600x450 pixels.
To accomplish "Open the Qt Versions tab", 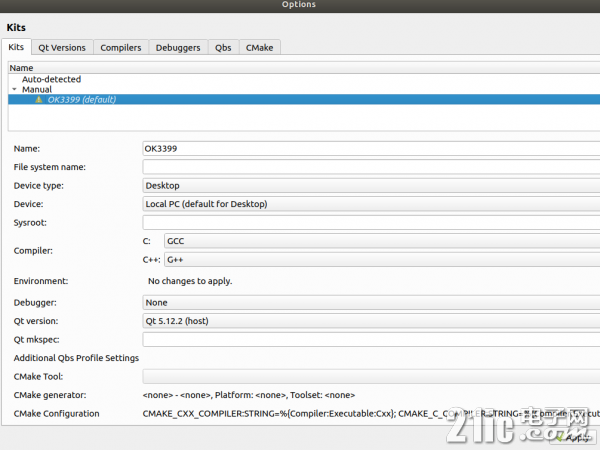I will click(x=62, y=47).
